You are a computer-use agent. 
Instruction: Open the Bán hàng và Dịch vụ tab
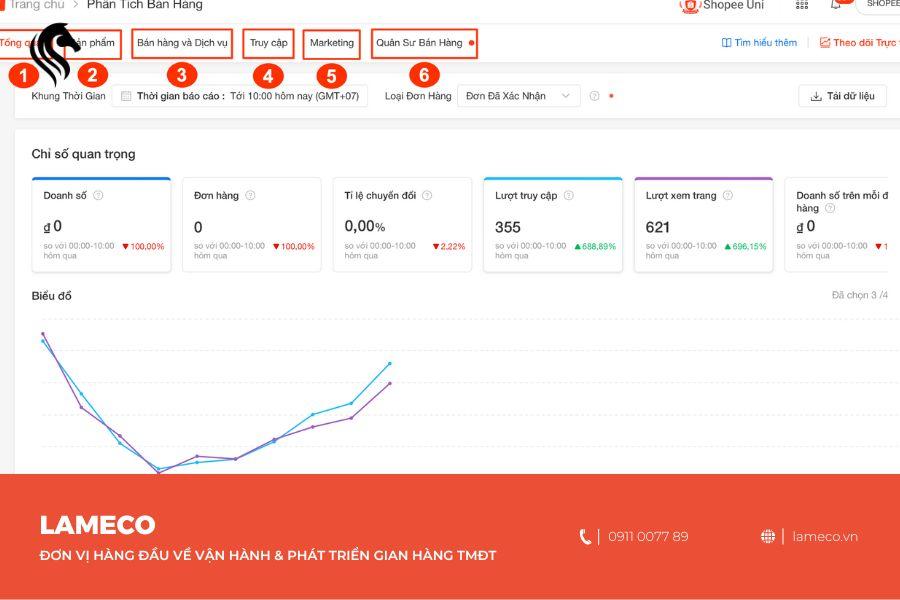(182, 43)
